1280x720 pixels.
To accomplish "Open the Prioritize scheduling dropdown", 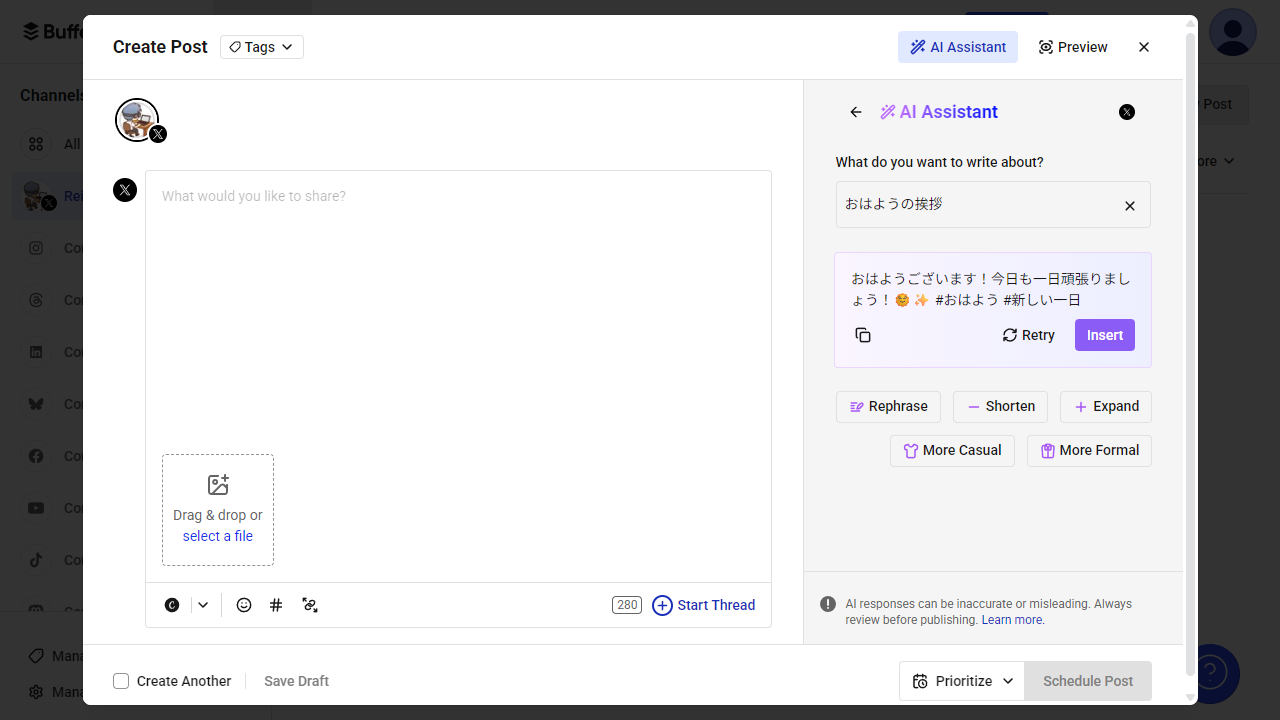I will coord(960,680).
